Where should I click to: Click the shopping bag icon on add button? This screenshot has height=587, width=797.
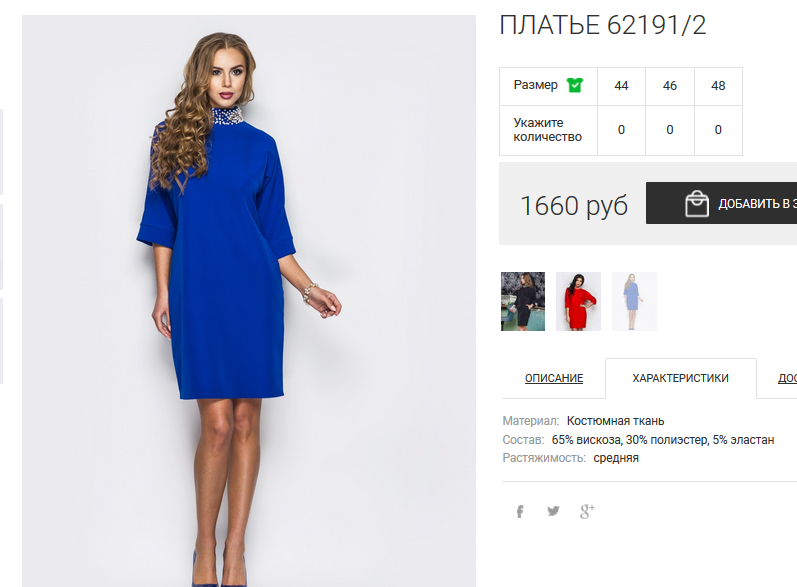696,204
